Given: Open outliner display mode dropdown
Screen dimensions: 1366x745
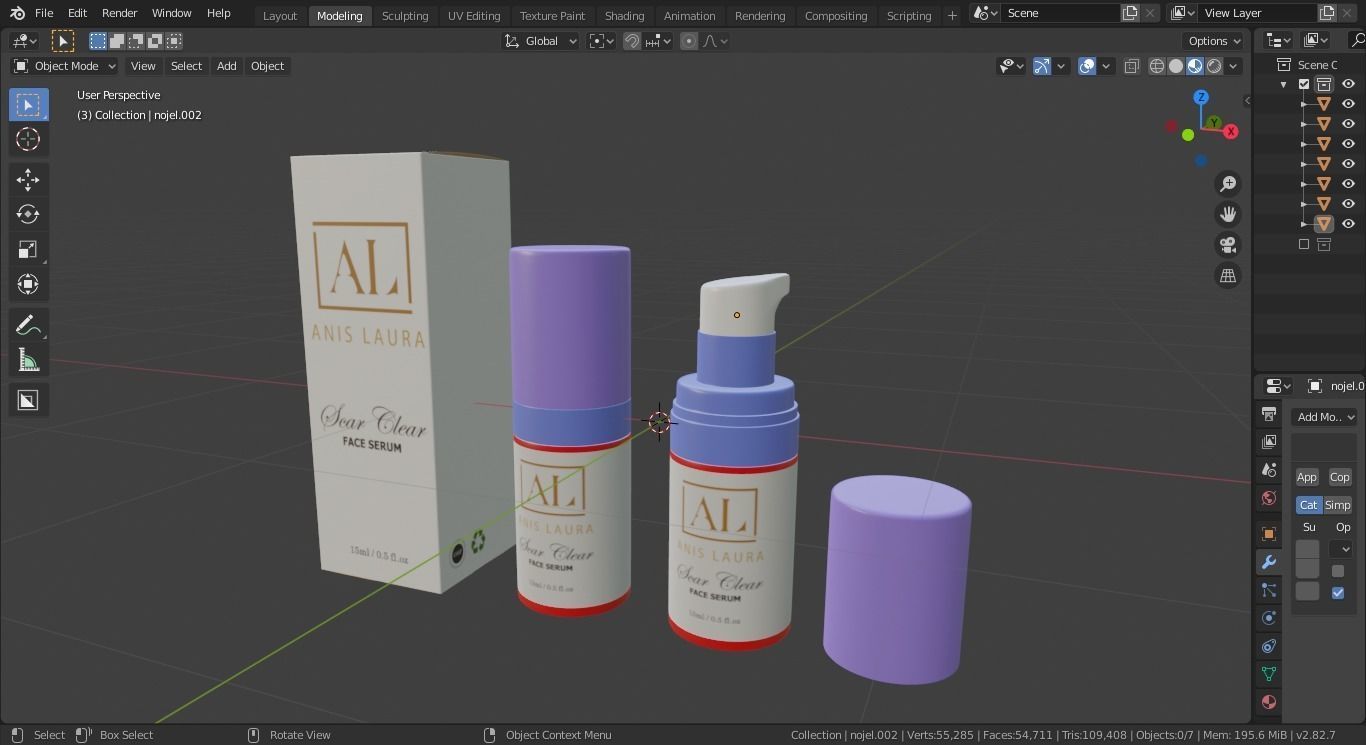Looking at the screenshot, I should (1316, 40).
